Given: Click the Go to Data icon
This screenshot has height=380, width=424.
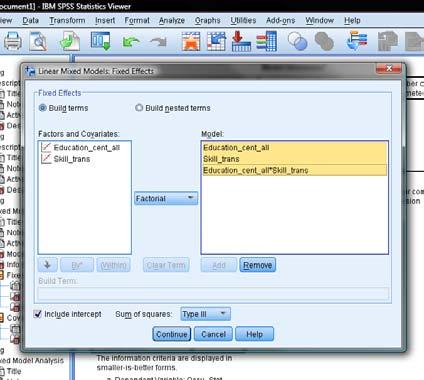Looking at the screenshot, I should point(191,41).
